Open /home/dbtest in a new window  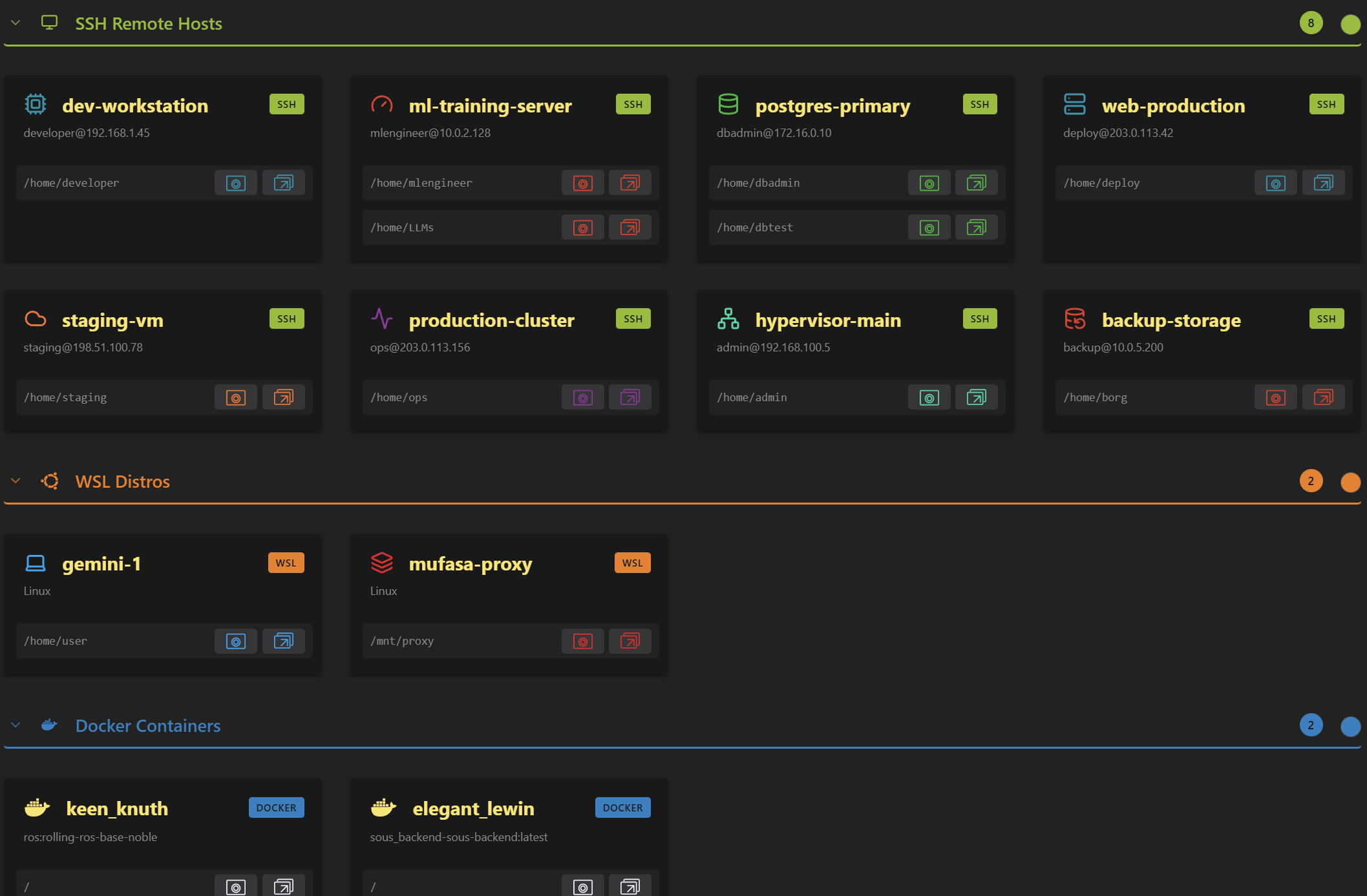[977, 227]
